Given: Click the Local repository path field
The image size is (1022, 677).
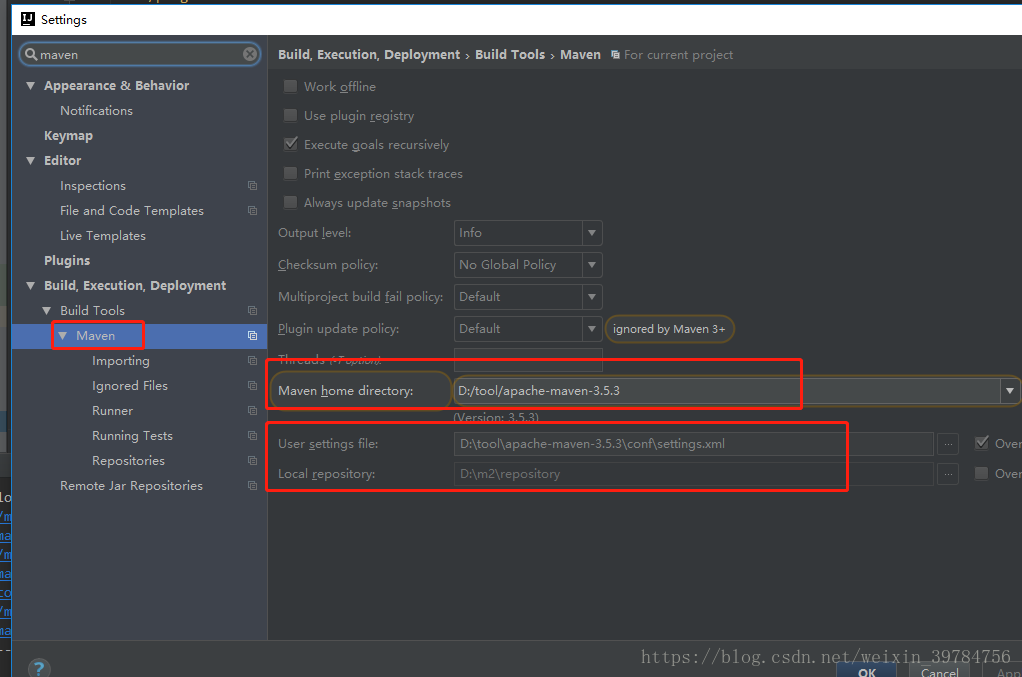Looking at the screenshot, I should (694, 474).
